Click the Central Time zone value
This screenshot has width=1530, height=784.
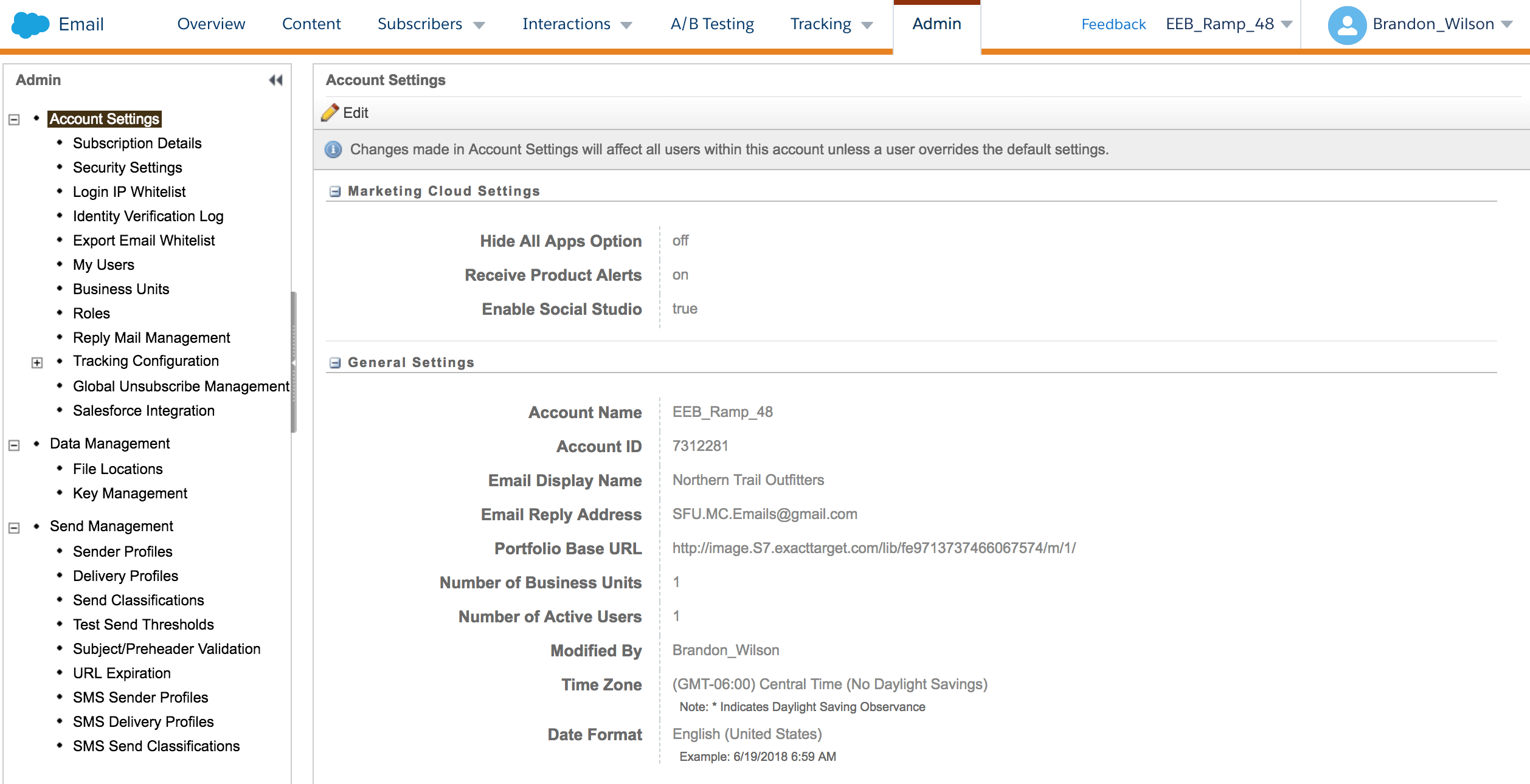pos(829,684)
